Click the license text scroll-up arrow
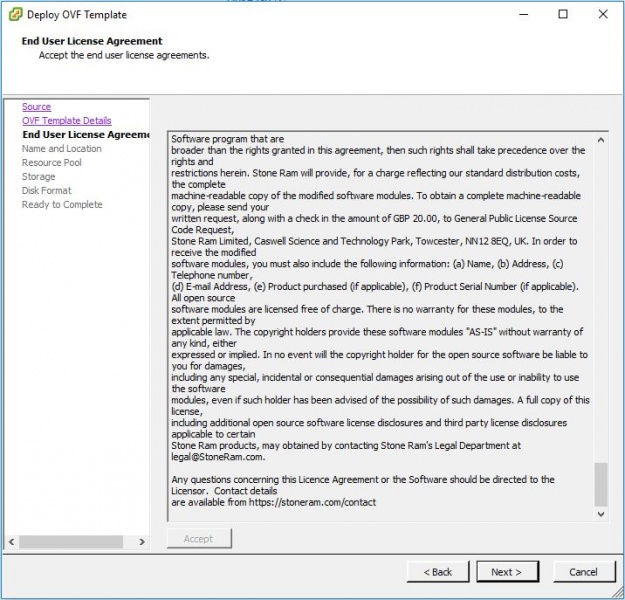 click(601, 140)
